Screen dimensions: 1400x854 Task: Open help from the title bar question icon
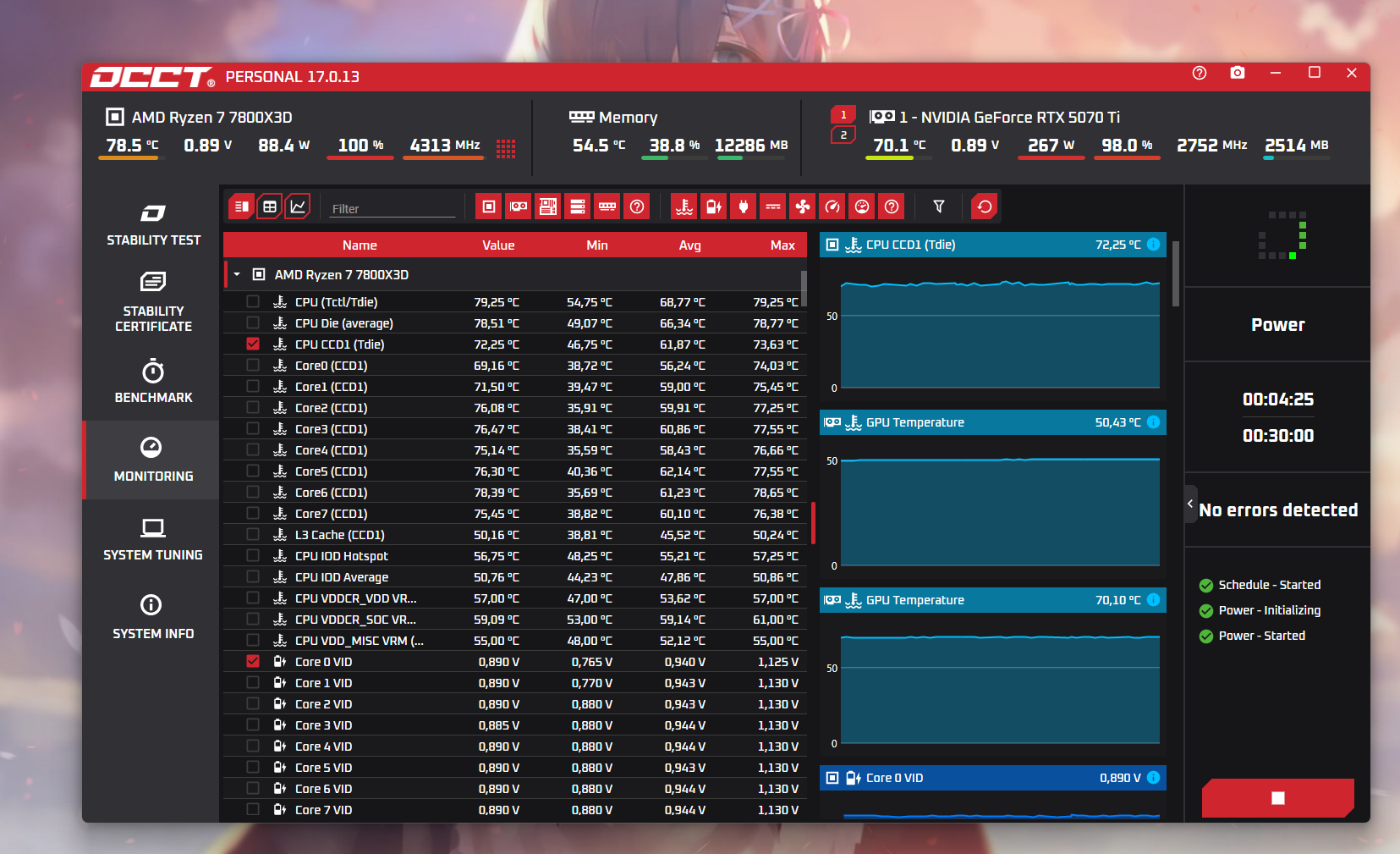[x=1200, y=73]
